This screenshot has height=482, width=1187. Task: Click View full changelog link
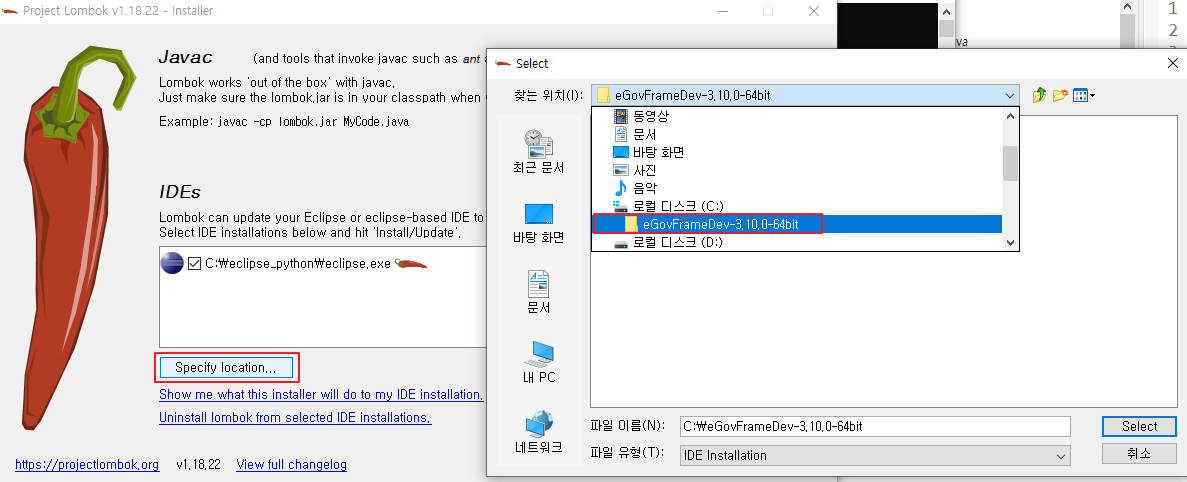tap(291, 465)
